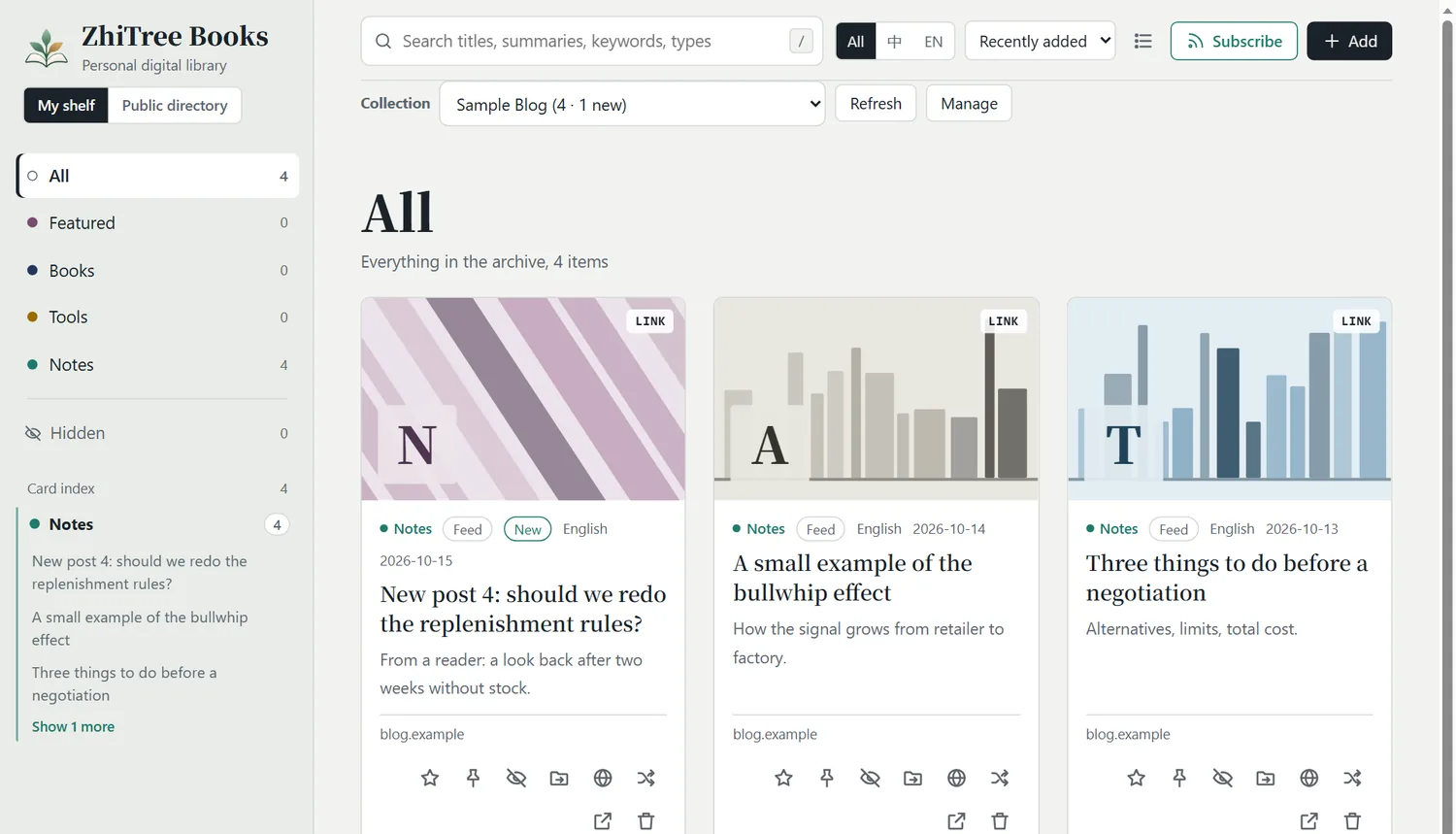The height and width of the screenshot is (834, 1456).
Task: Hide the negotiation card
Action: (1223, 778)
